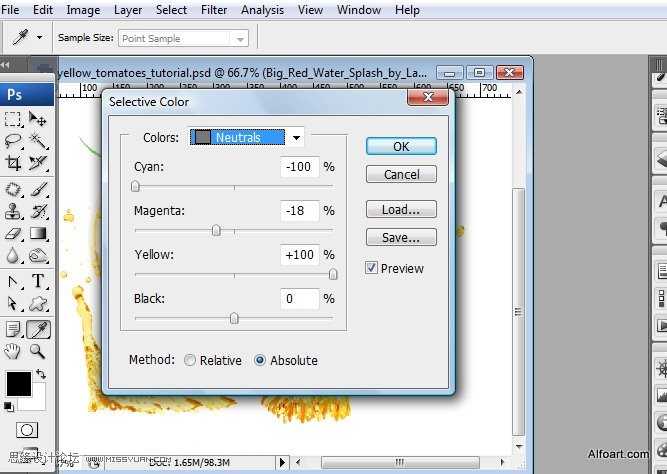The width and height of the screenshot is (667, 474).
Task: Select the Rectangular Marquee tool
Action: 13,119
